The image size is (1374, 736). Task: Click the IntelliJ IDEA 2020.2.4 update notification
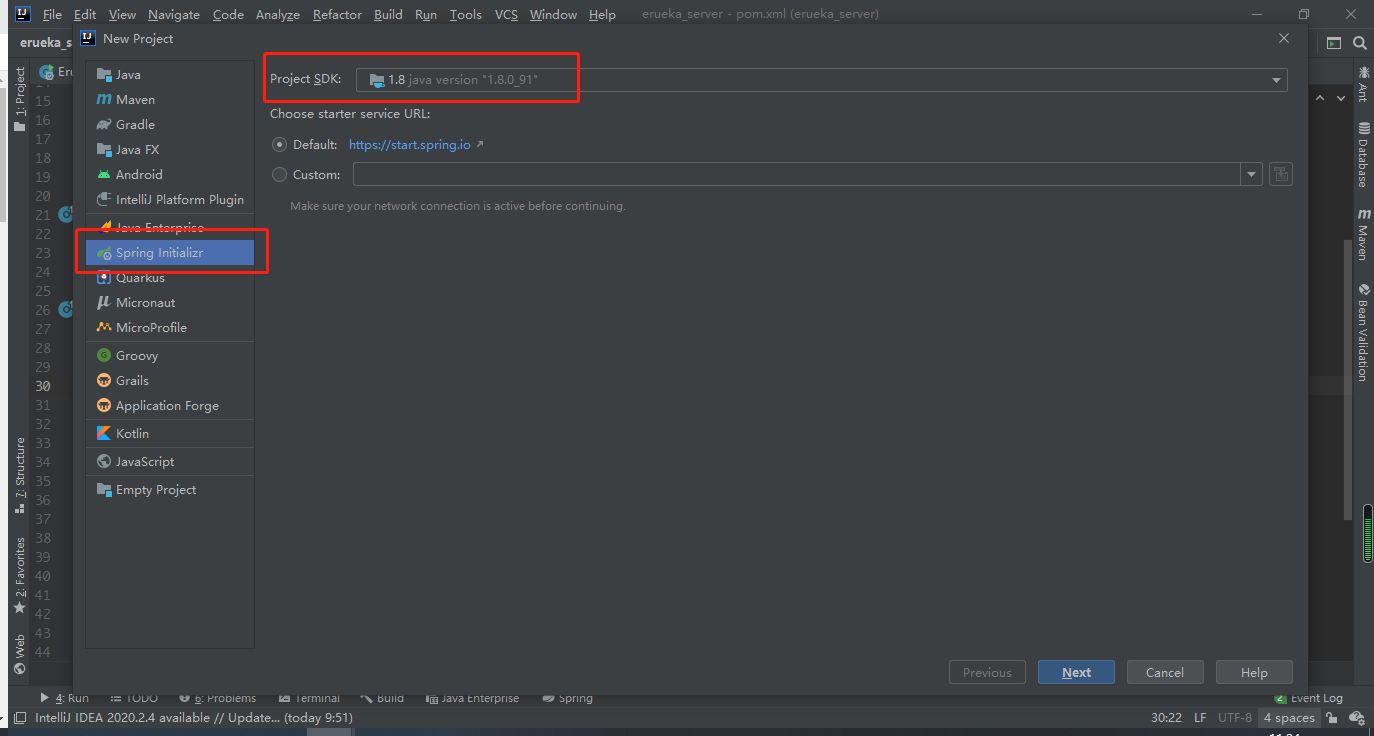click(x=193, y=717)
